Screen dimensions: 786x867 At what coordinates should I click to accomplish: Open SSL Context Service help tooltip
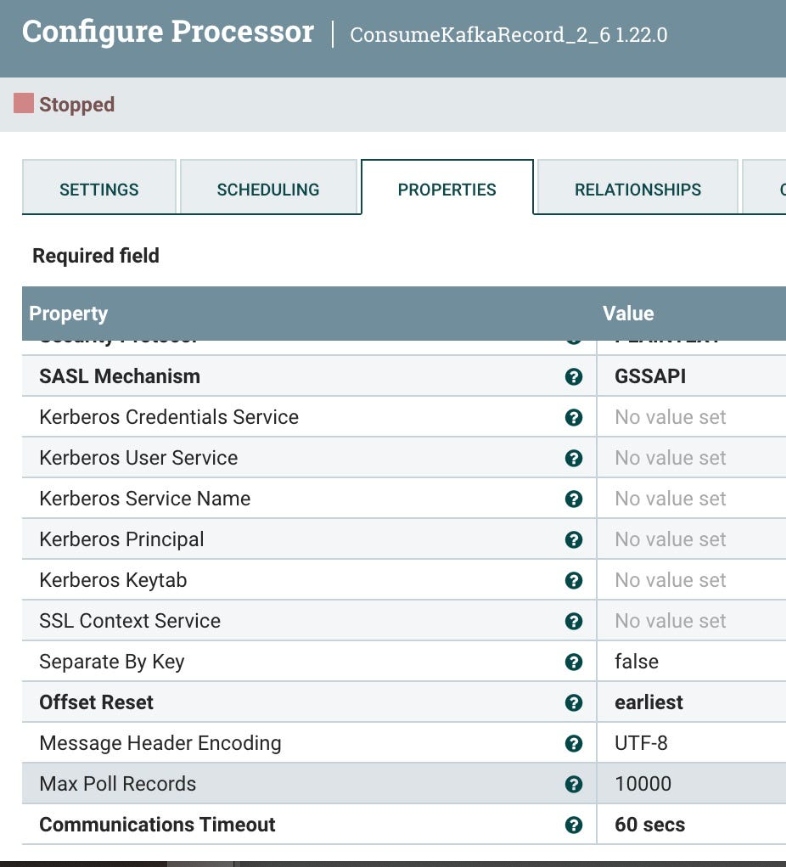[x=571, y=621]
